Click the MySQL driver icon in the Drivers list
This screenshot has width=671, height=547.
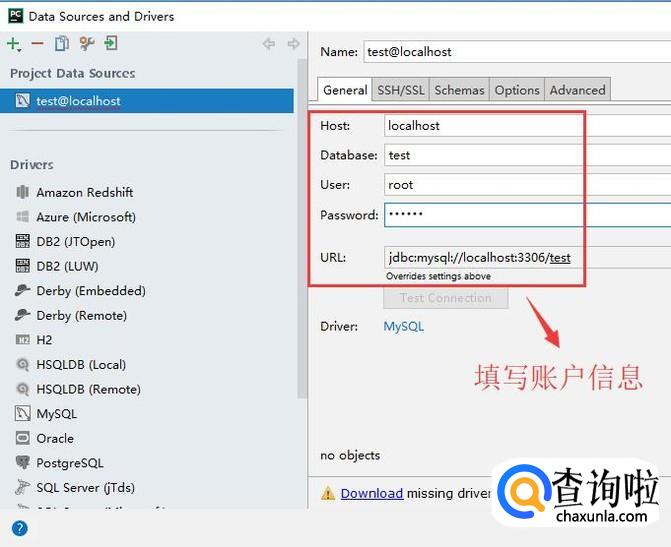coord(22,413)
